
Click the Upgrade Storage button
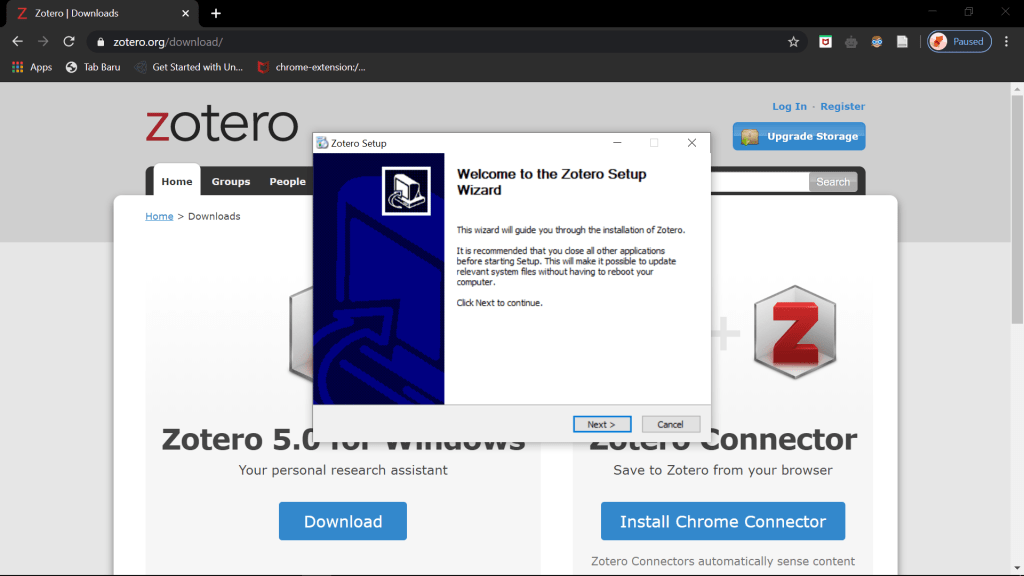tap(799, 137)
